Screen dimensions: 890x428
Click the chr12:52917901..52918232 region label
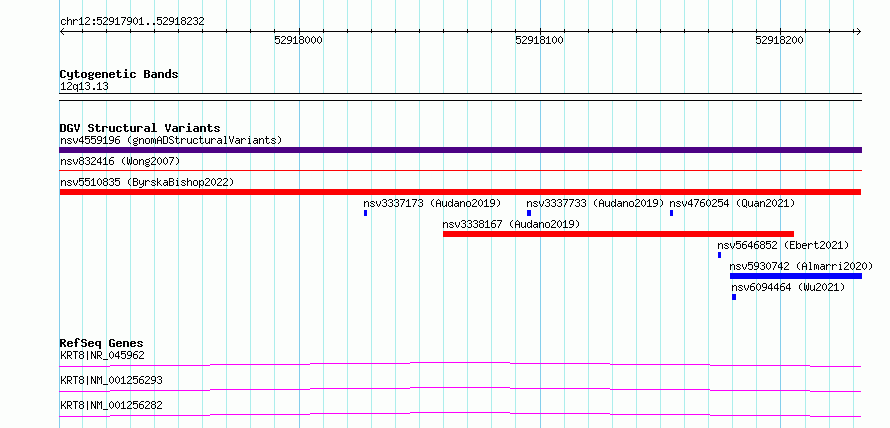(132, 22)
